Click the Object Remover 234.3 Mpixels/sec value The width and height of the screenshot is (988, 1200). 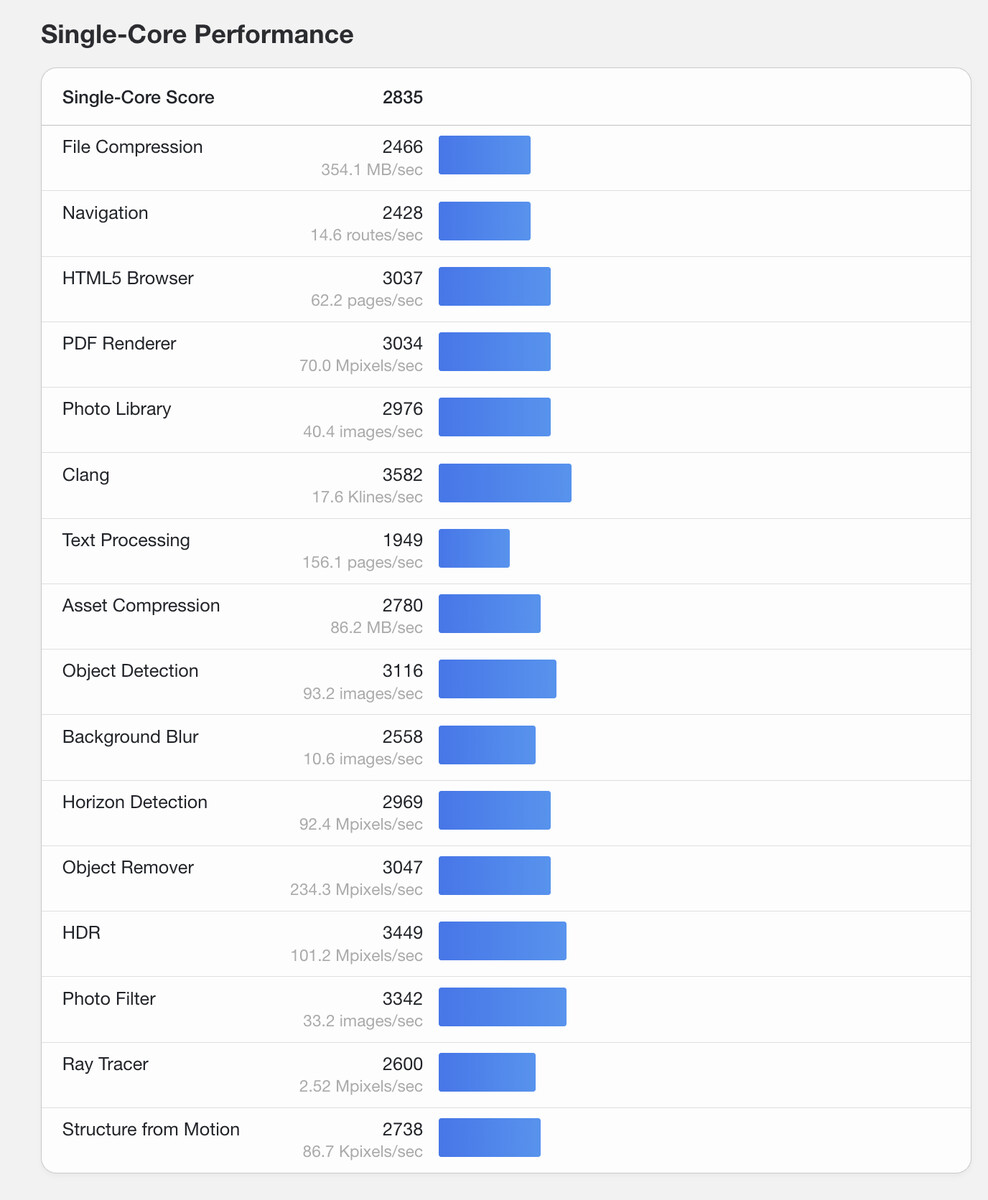click(x=357, y=890)
